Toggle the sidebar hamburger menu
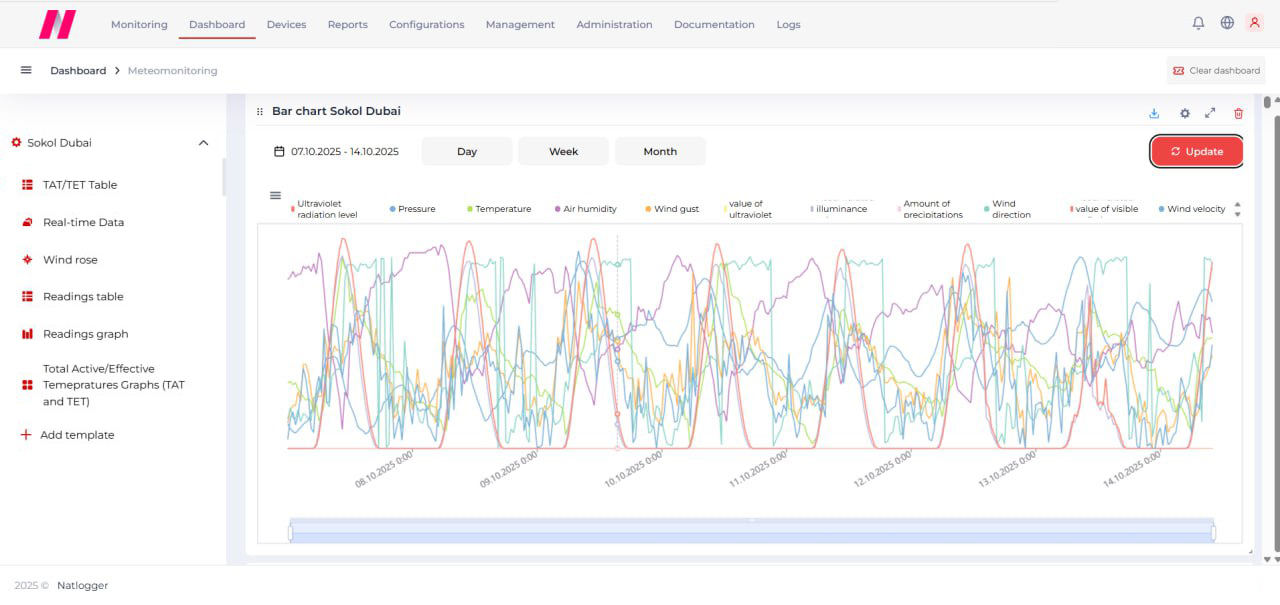 pyautogui.click(x=26, y=70)
